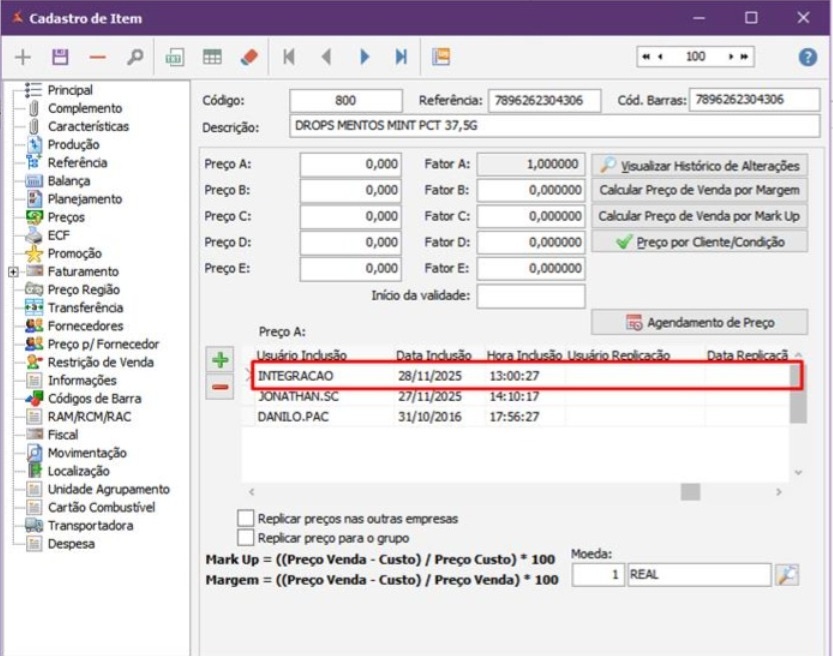Click the Data Inclusão column header

click(434, 355)
